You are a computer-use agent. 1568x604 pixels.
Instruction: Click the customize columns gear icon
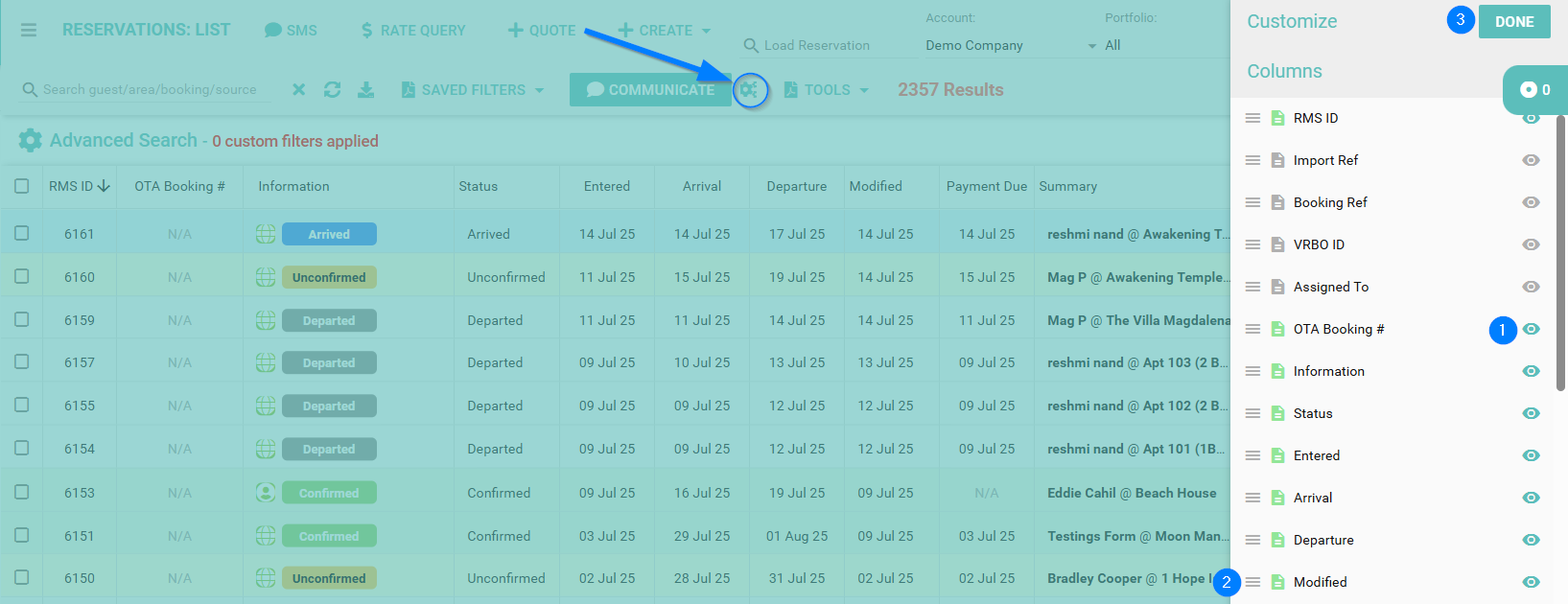pos(749,90)
